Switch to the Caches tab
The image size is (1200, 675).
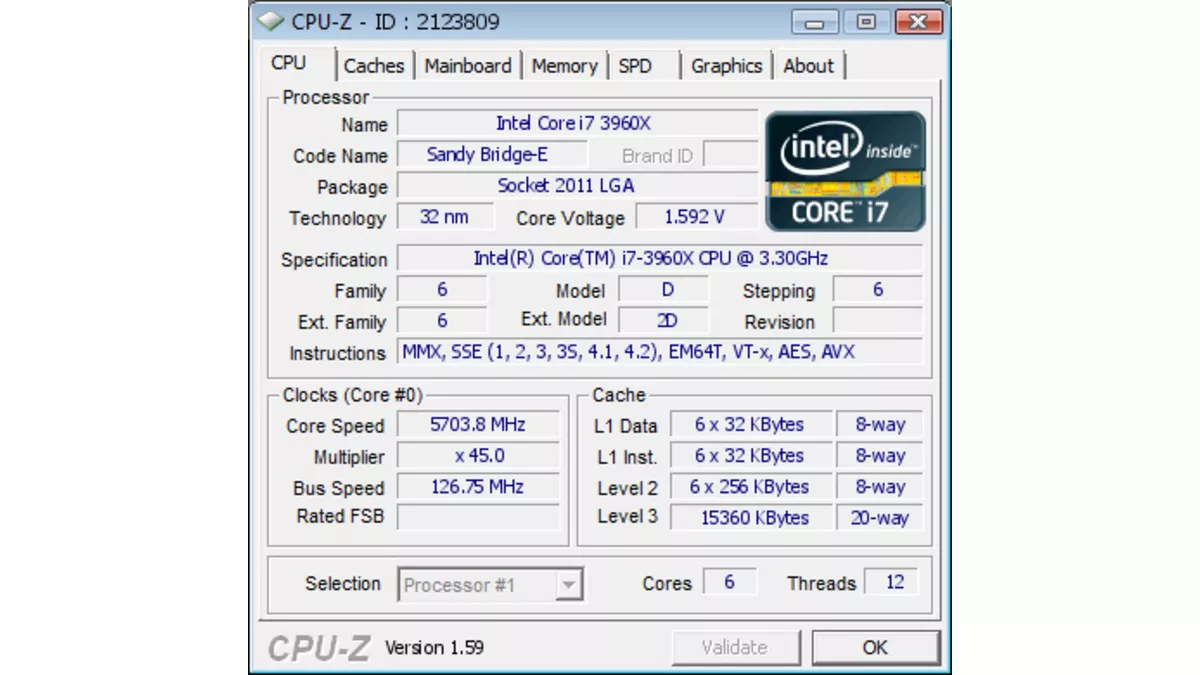click(x=374, y=66)
